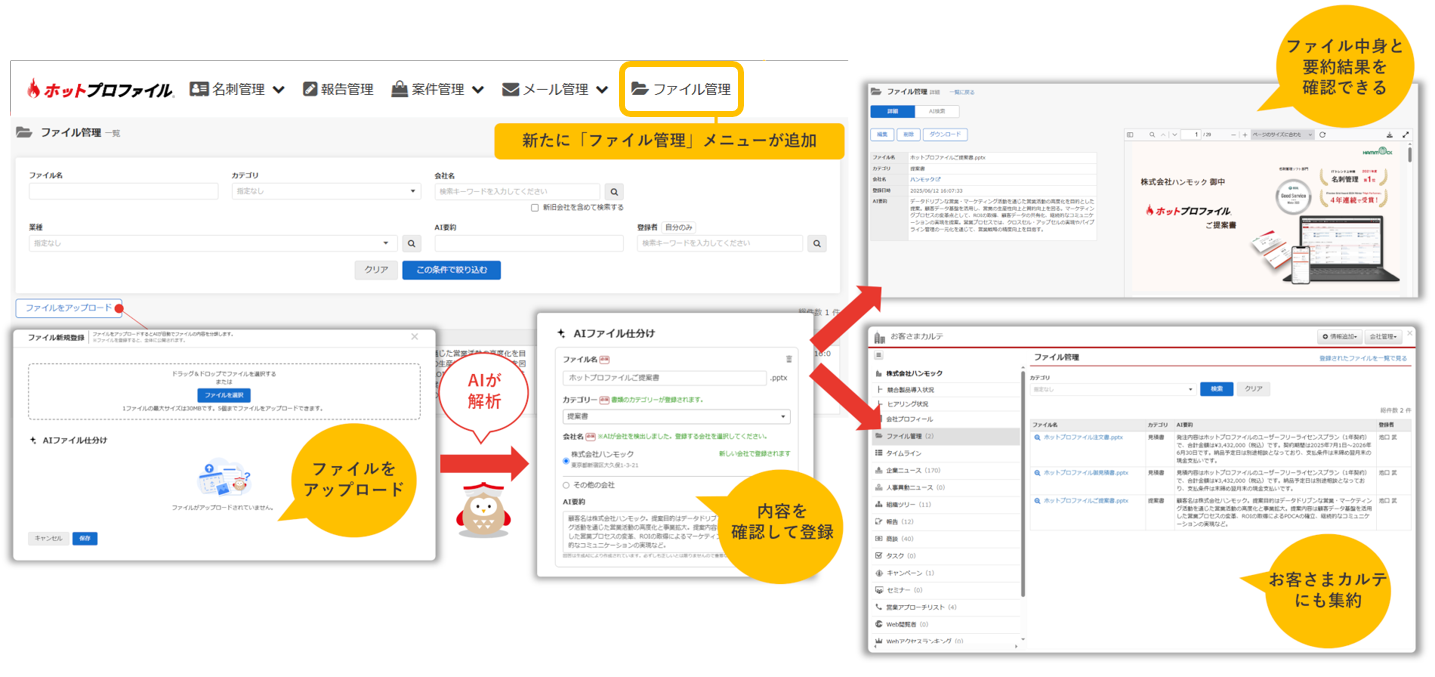The image size is (1435, 677).
Task: Open the カテゴリ dropdown in search form
Action: click(326, 191)
